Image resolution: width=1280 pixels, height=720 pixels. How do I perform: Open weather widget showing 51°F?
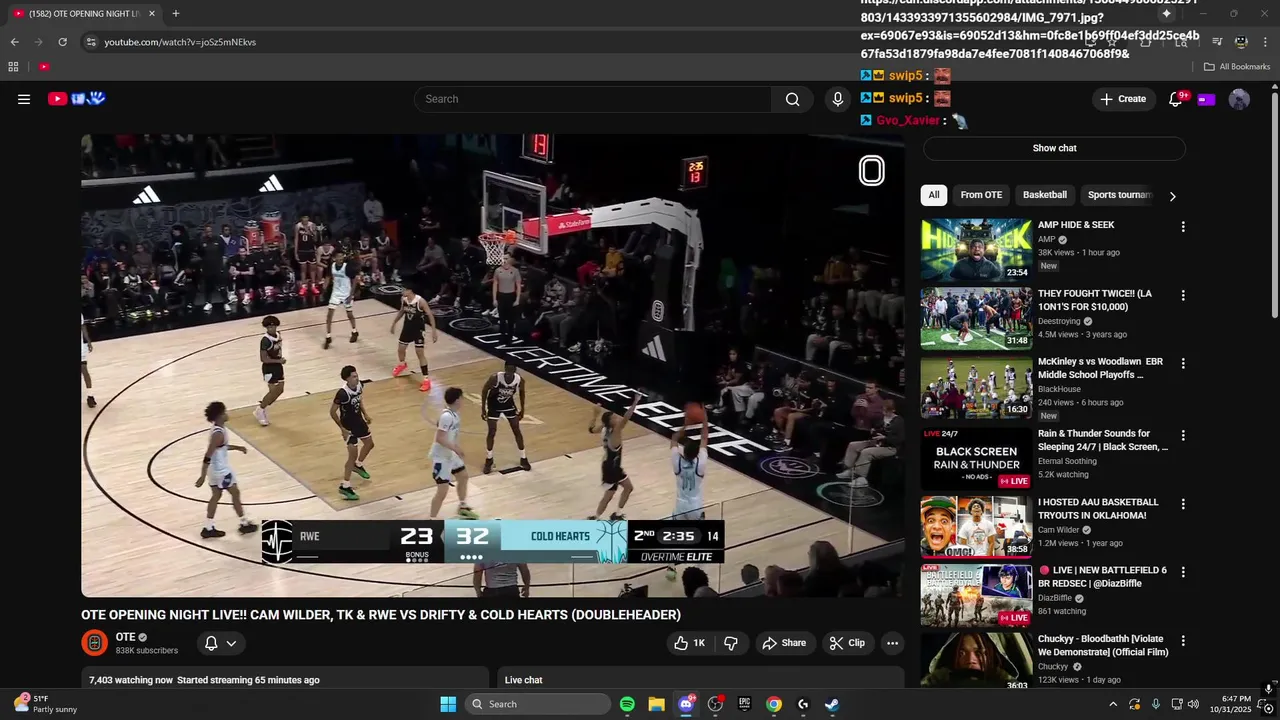point(45,704)
